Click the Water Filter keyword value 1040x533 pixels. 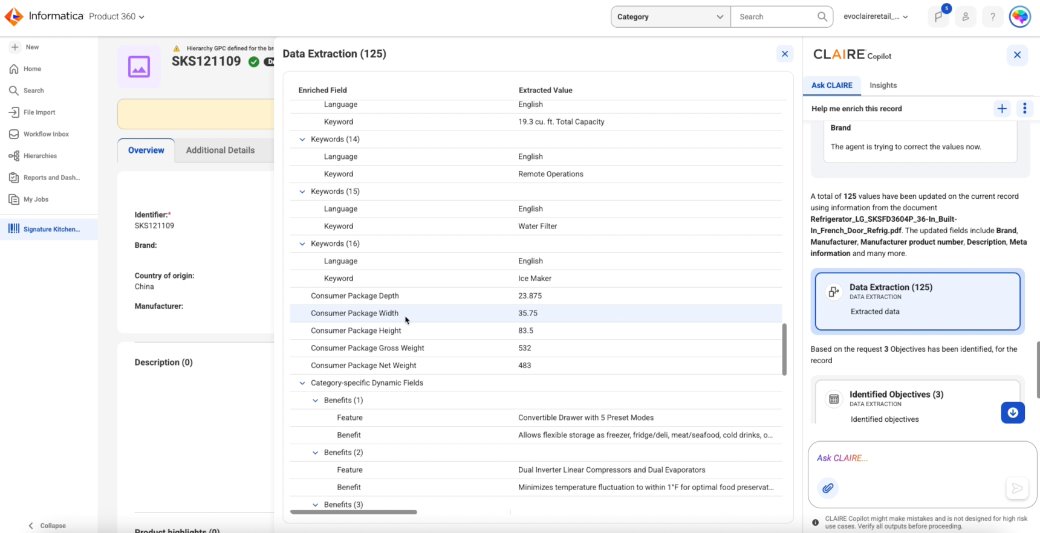pos(538,226)
